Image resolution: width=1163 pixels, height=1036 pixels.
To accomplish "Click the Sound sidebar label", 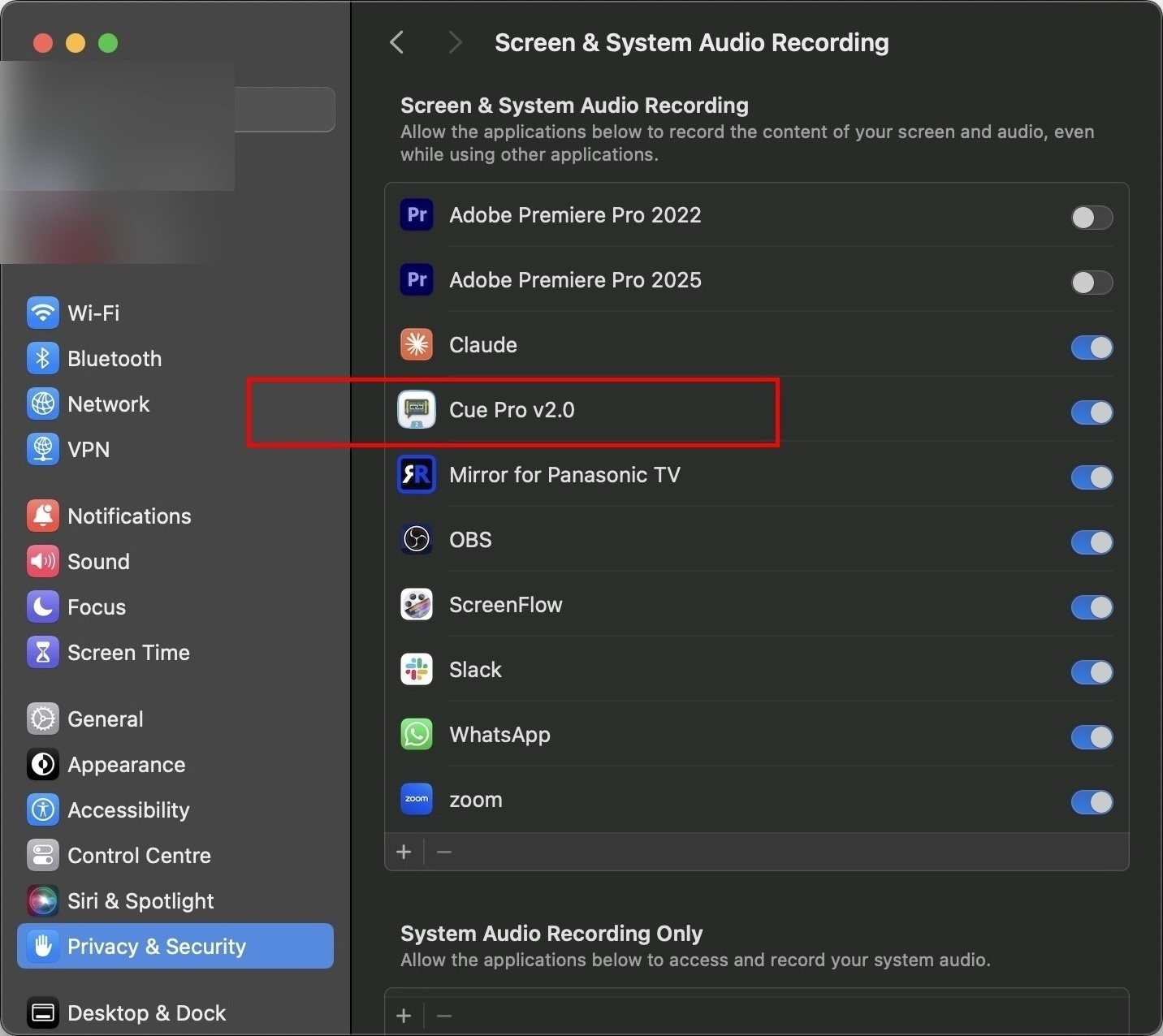I will [98, 561].
